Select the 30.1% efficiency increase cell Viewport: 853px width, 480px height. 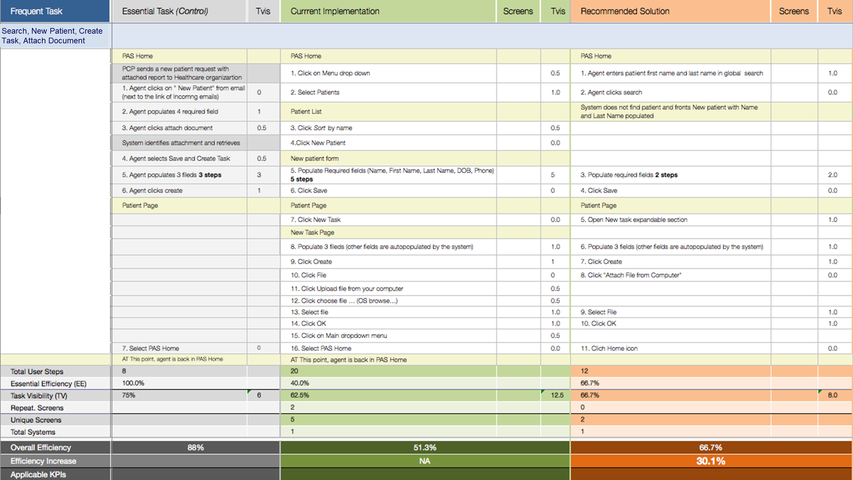711,461
